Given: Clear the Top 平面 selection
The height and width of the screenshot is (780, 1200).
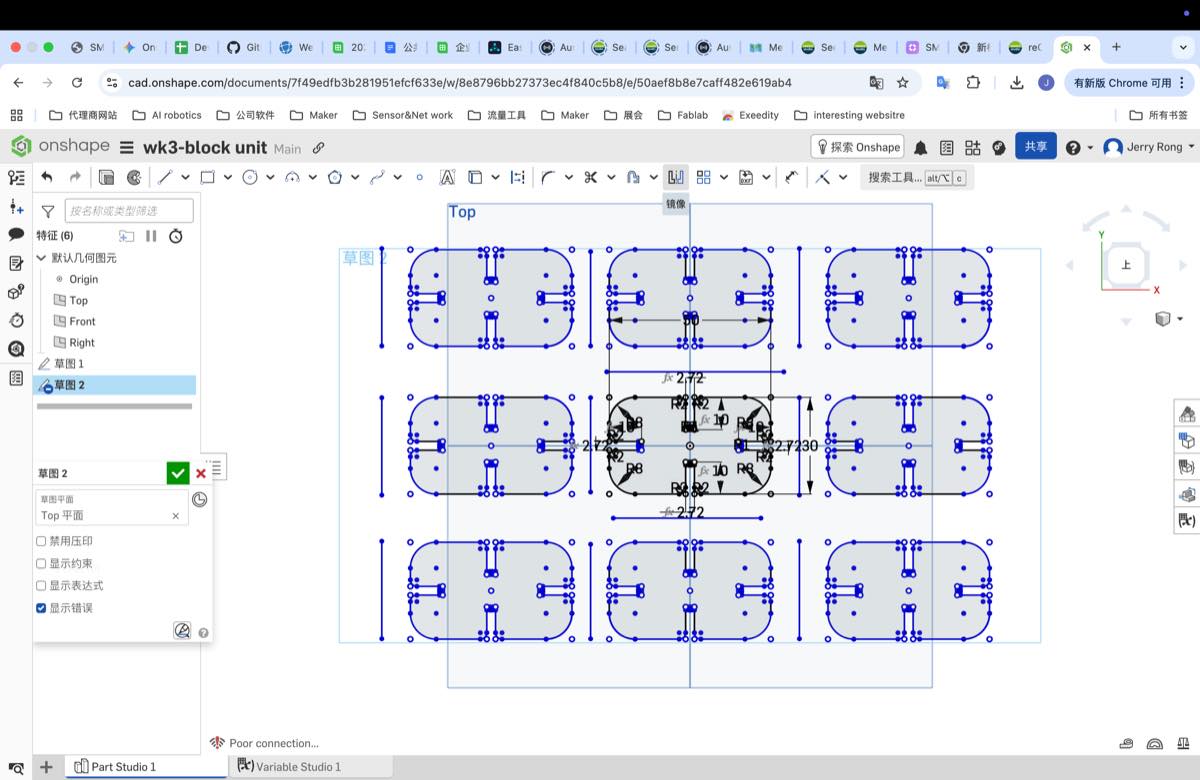Looking at the screenshot, I should tap(176, 516).
